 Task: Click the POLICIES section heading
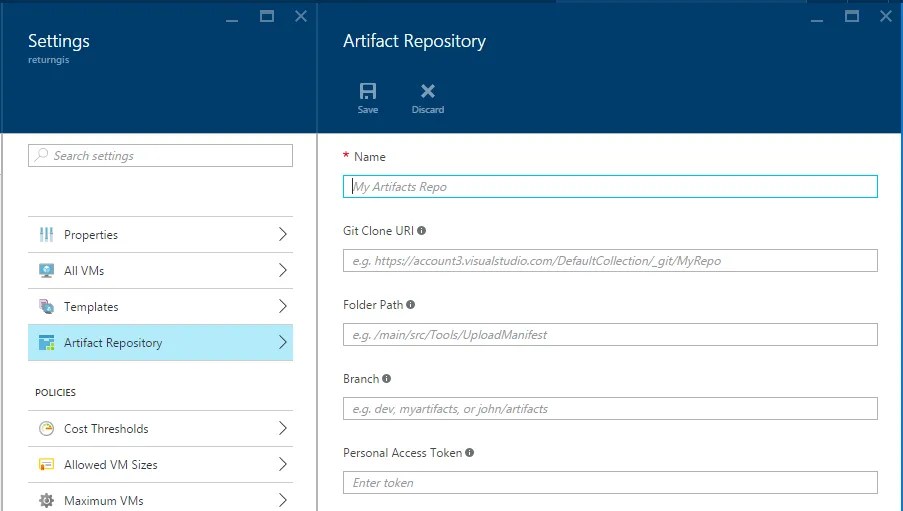tap(55, 392)
